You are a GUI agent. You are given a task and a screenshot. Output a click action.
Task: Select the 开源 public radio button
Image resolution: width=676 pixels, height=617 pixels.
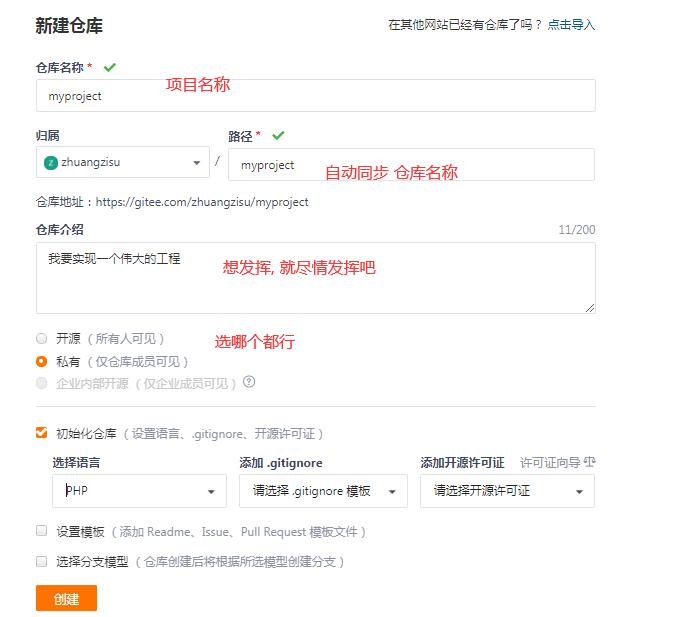click(41, 339)
